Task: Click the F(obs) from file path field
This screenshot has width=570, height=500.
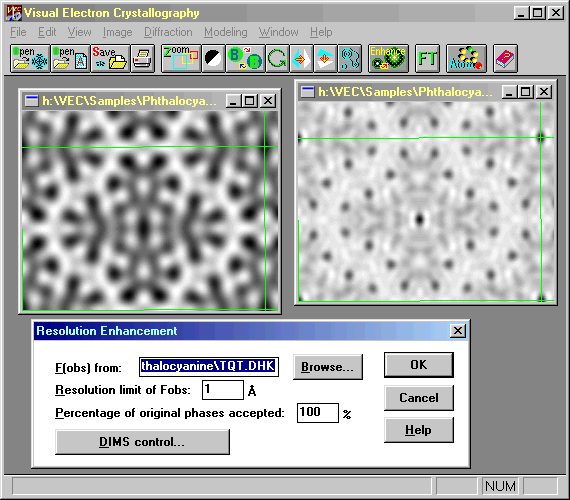Action: tap(209, 367)
